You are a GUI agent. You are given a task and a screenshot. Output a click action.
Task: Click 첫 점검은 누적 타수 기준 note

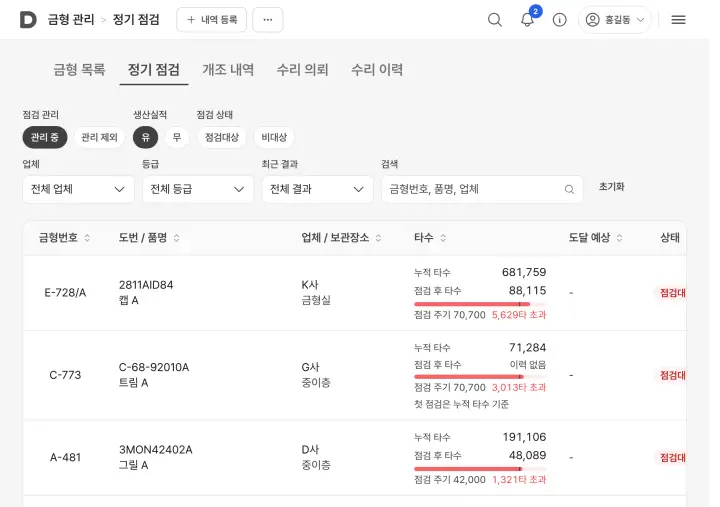[x=461, y=405]
